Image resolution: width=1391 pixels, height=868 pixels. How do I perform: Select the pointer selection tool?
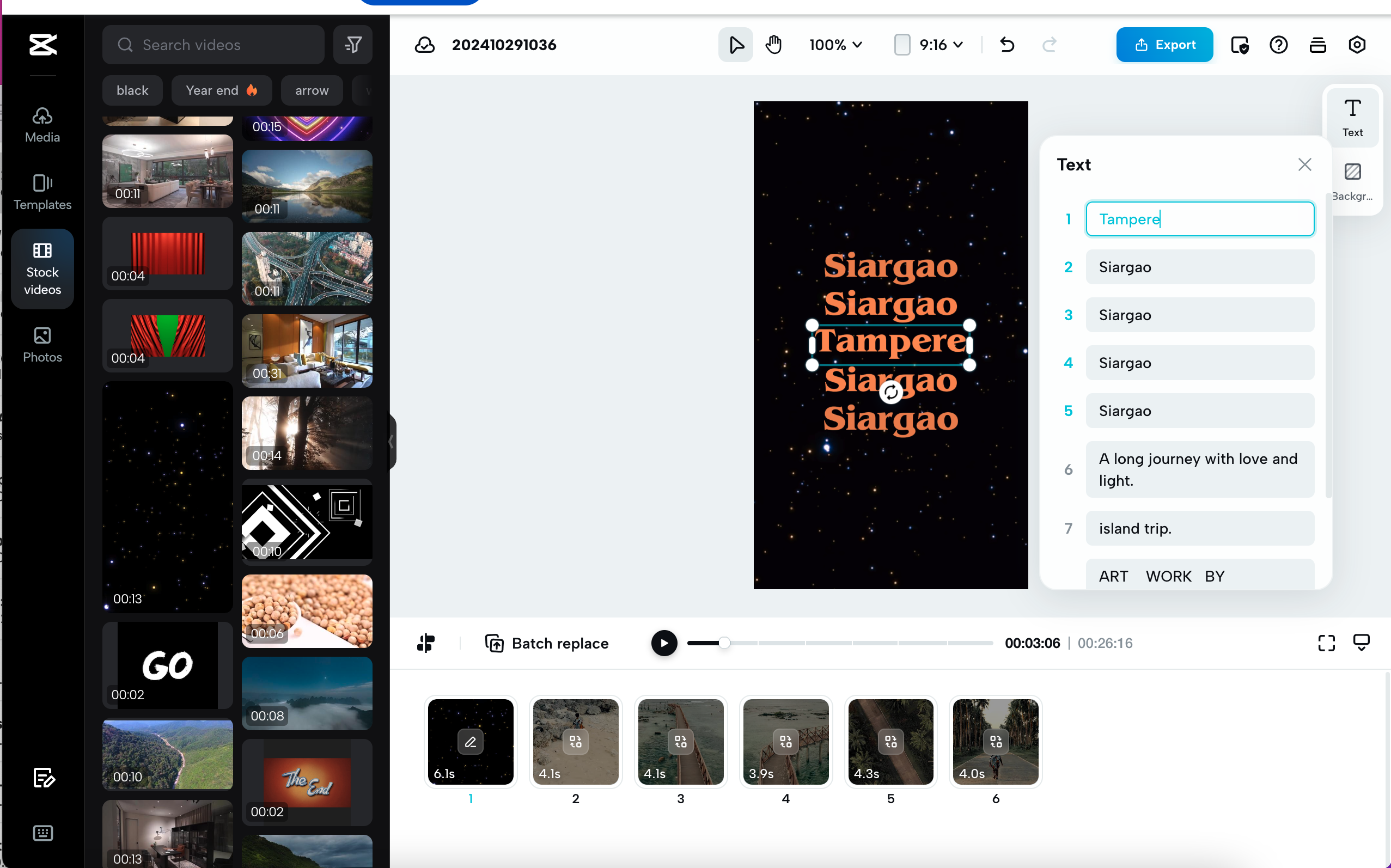[735, 44]
